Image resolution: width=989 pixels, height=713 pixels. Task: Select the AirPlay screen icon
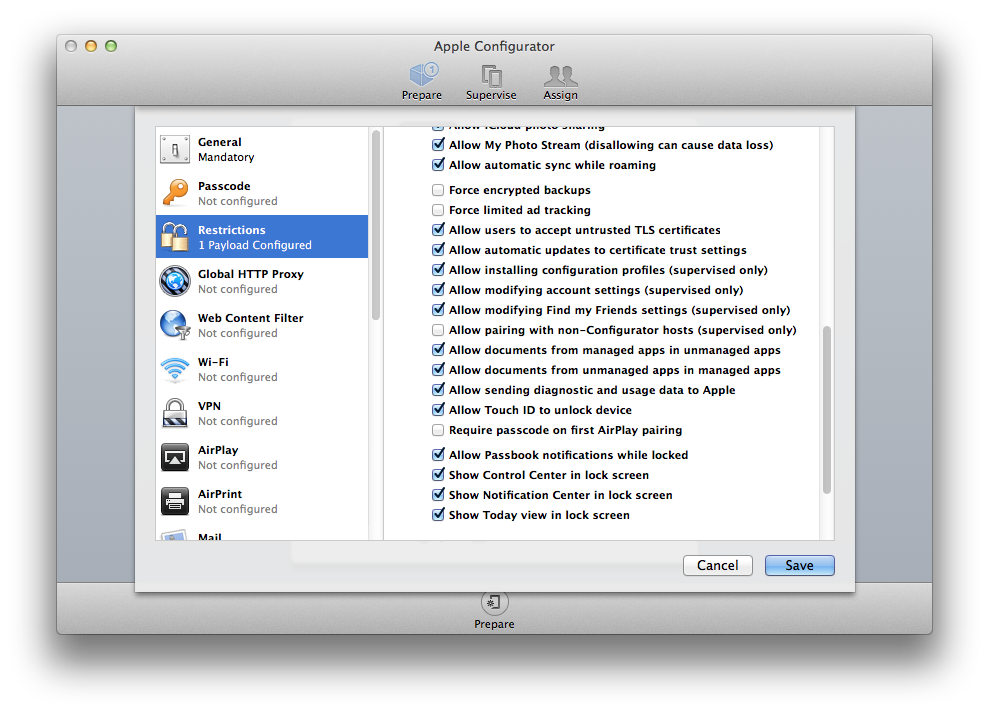click(175, 457)
